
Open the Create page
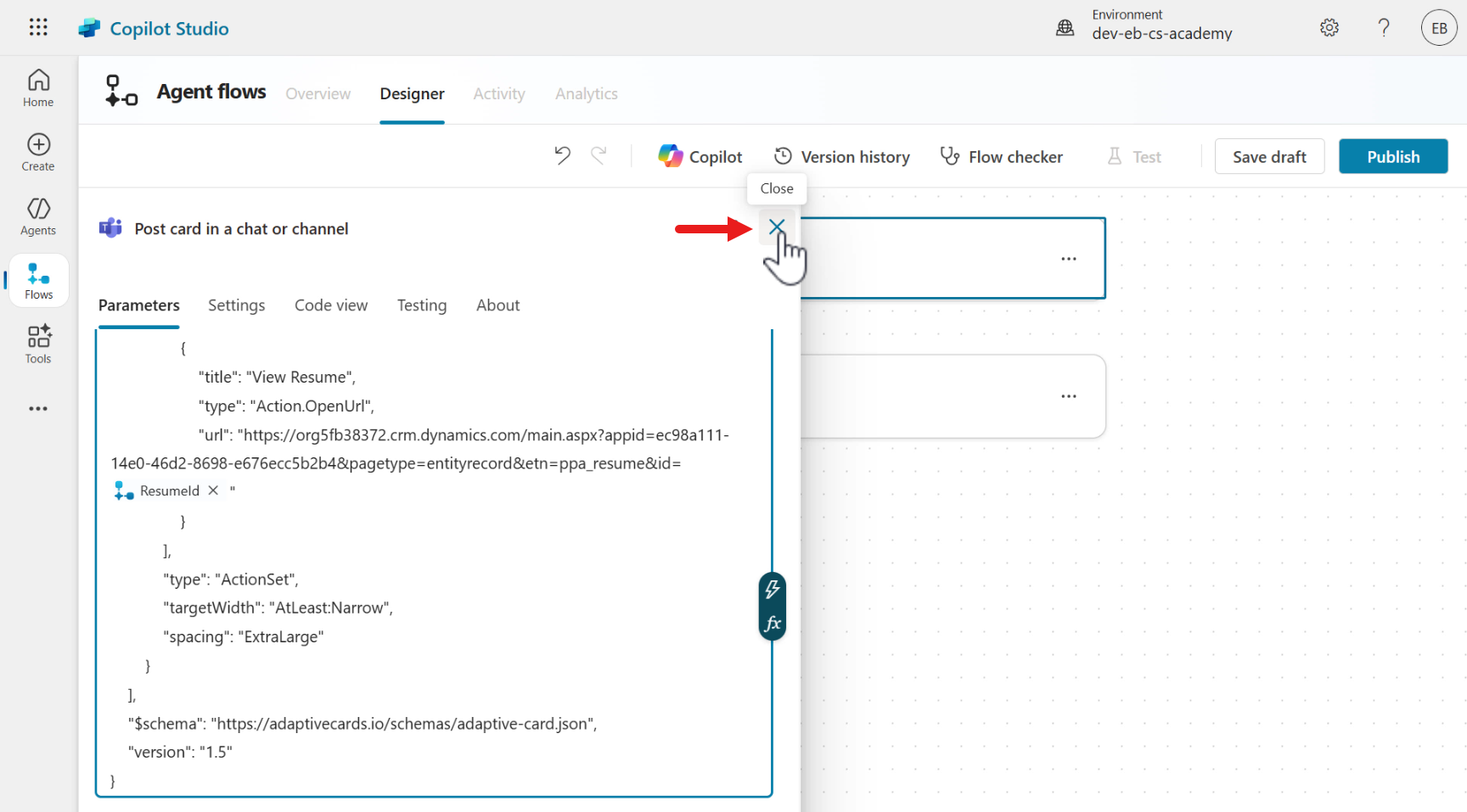click(x=38, y=153)
